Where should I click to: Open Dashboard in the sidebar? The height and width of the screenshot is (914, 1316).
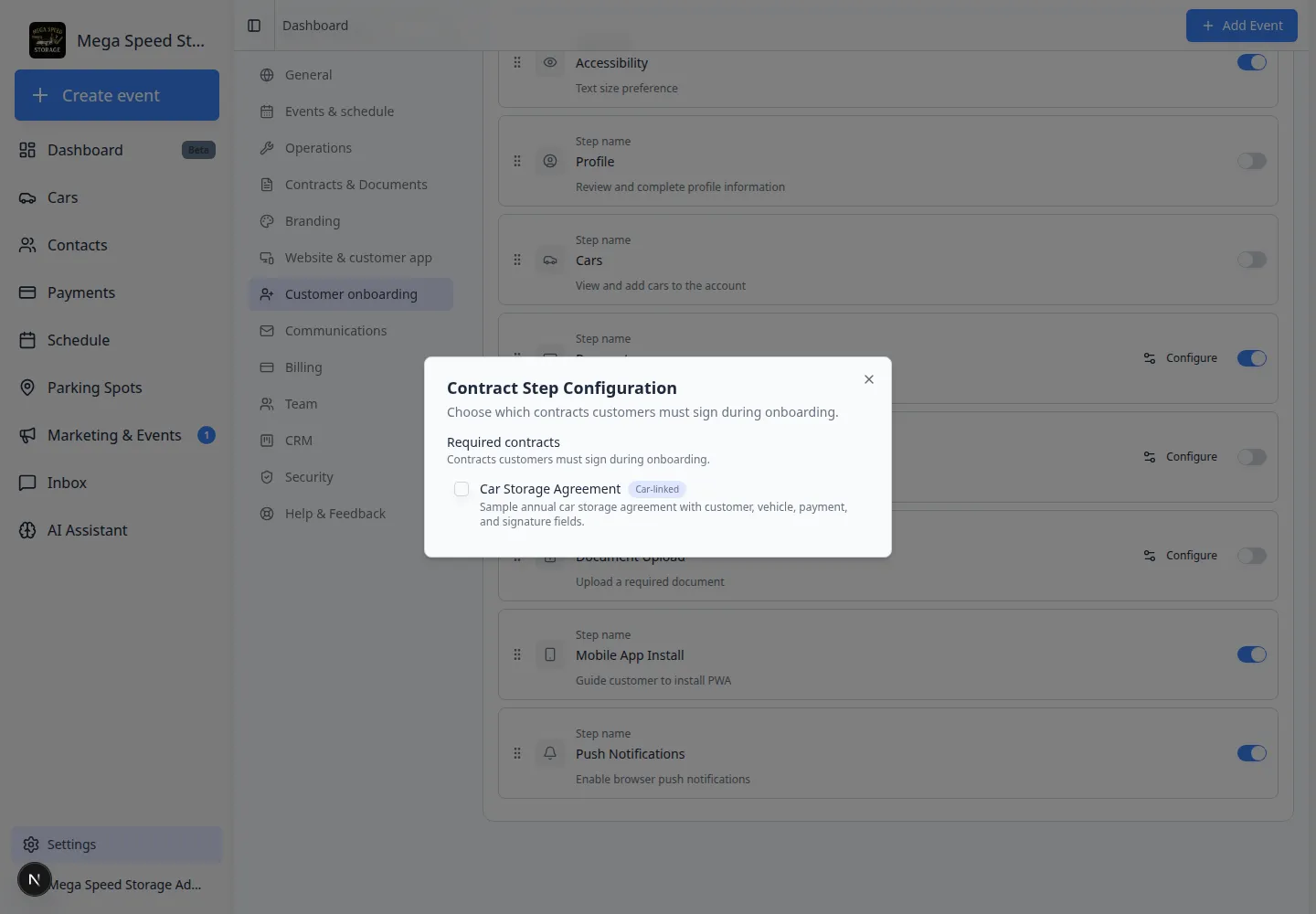coord(117,150)
